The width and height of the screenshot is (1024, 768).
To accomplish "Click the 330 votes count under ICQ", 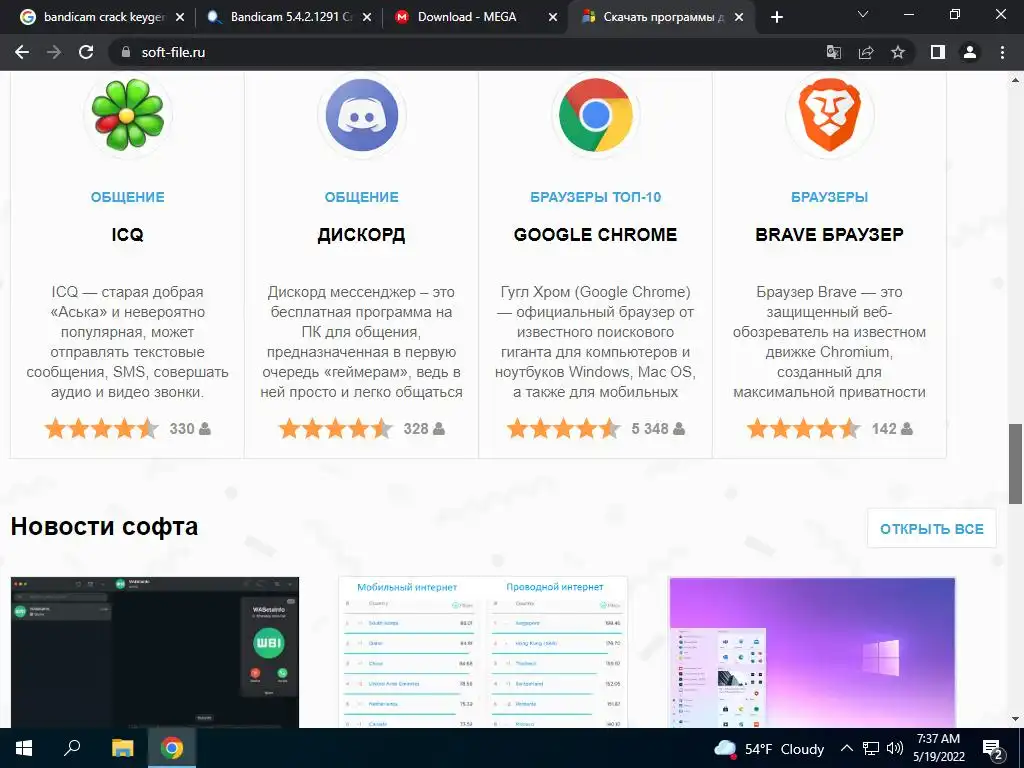I will pyautogui.click(x=182, y=429).
